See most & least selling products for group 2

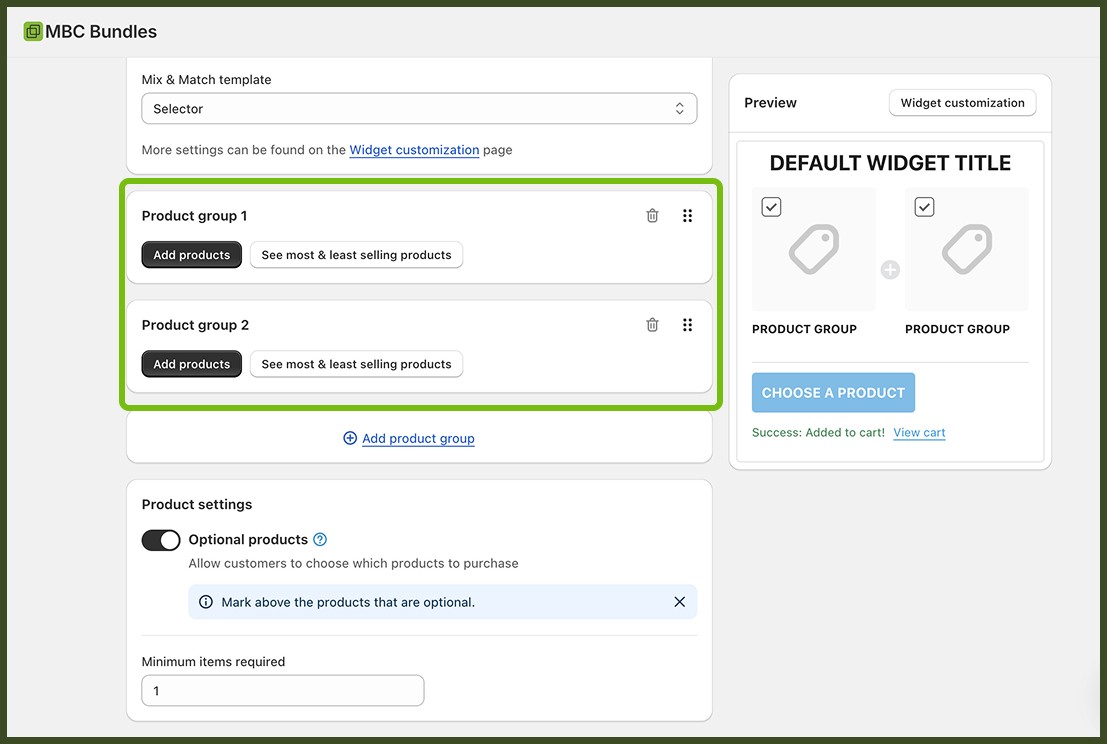click(x=356, y=364)
